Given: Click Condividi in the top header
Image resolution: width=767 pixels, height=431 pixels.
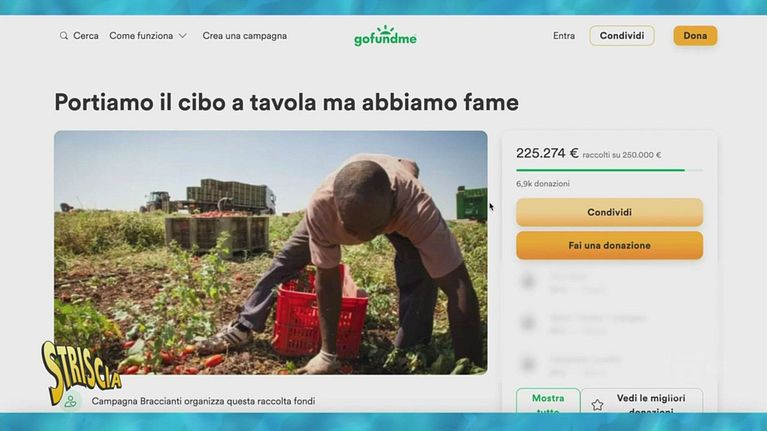Looking at the screenshot, I should 622,36.
